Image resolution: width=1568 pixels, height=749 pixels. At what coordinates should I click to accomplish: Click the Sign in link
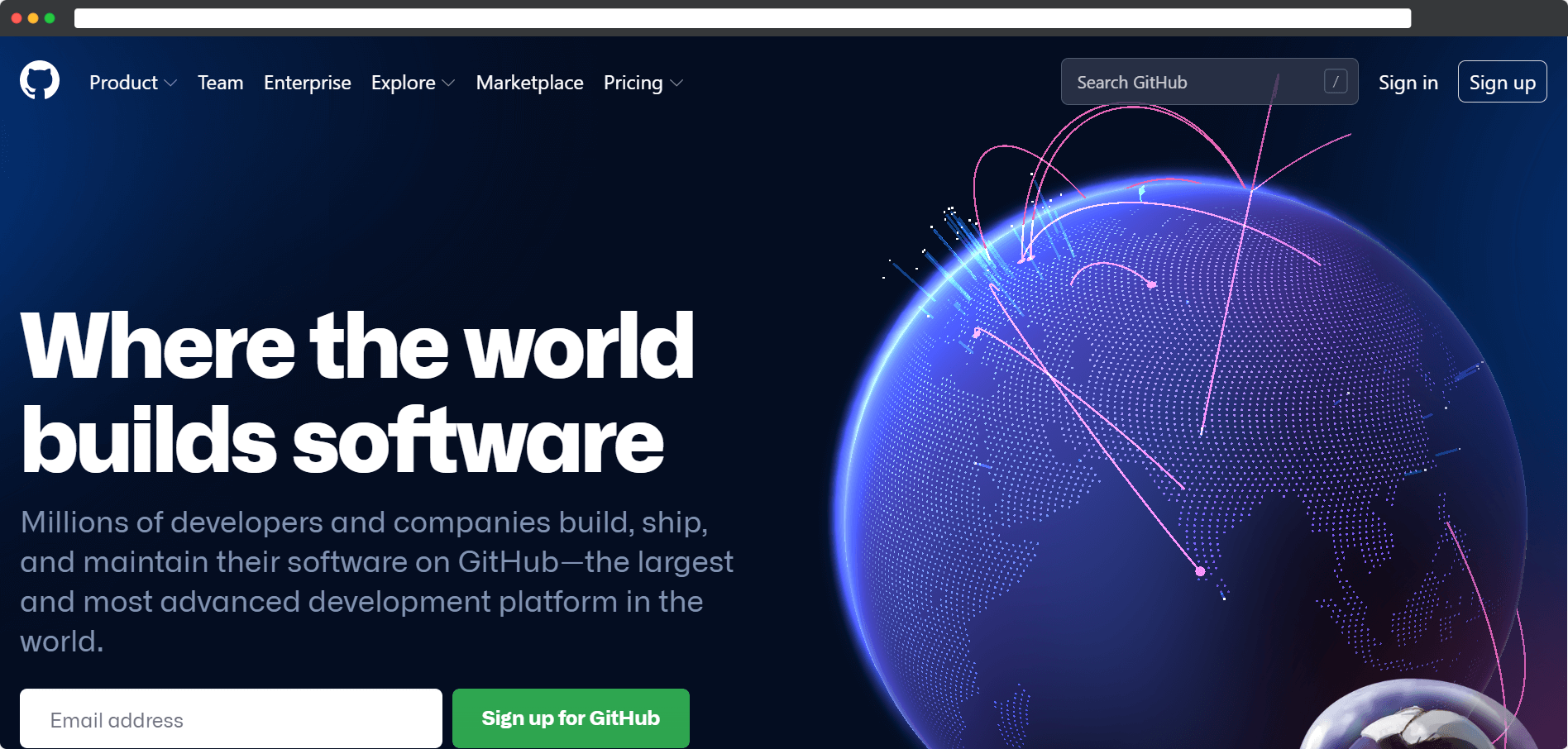click(x=1408, y=83)
